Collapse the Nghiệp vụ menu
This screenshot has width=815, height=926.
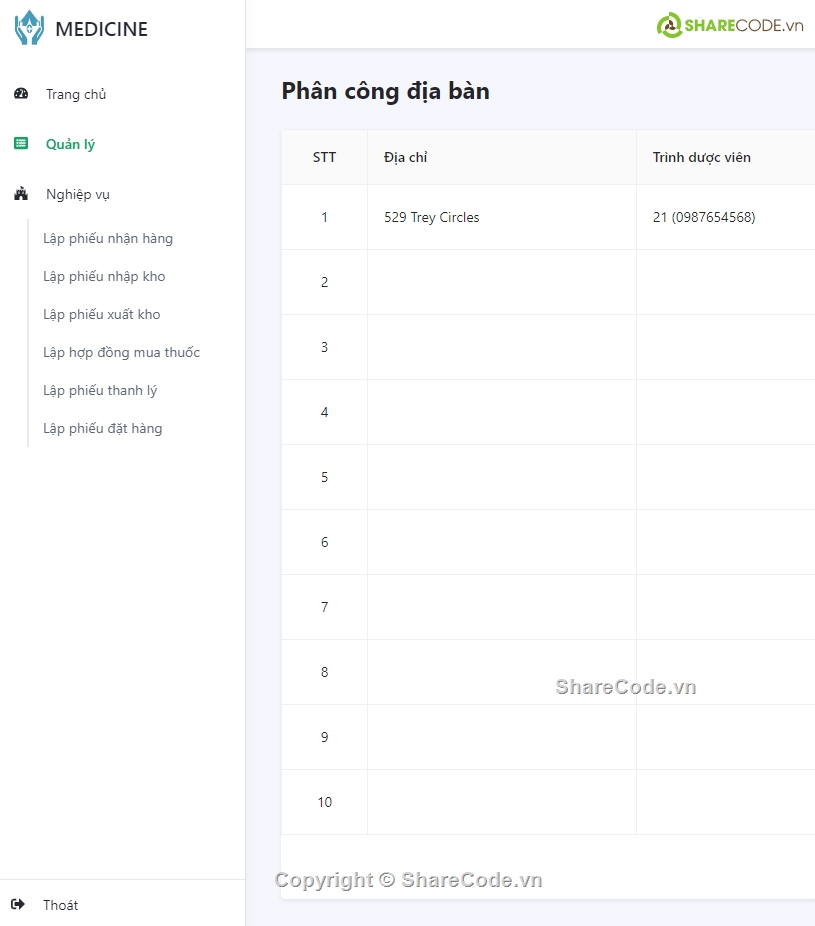click(x=78, y=194)
